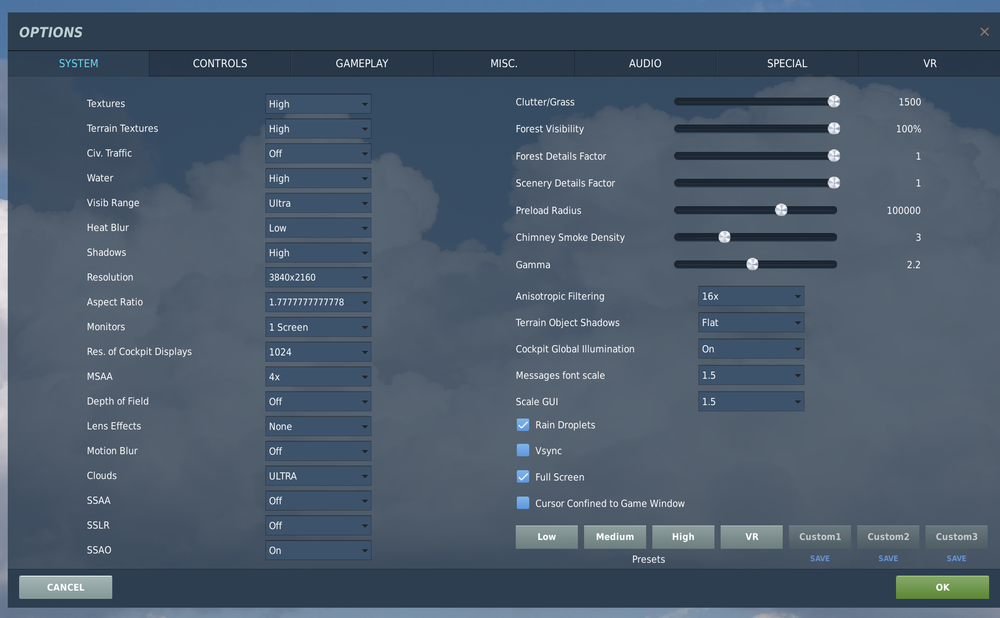Open the Anisotropic Filtering dropdown
Screen dimensions: 1000x618
click(x=750, y=296)
